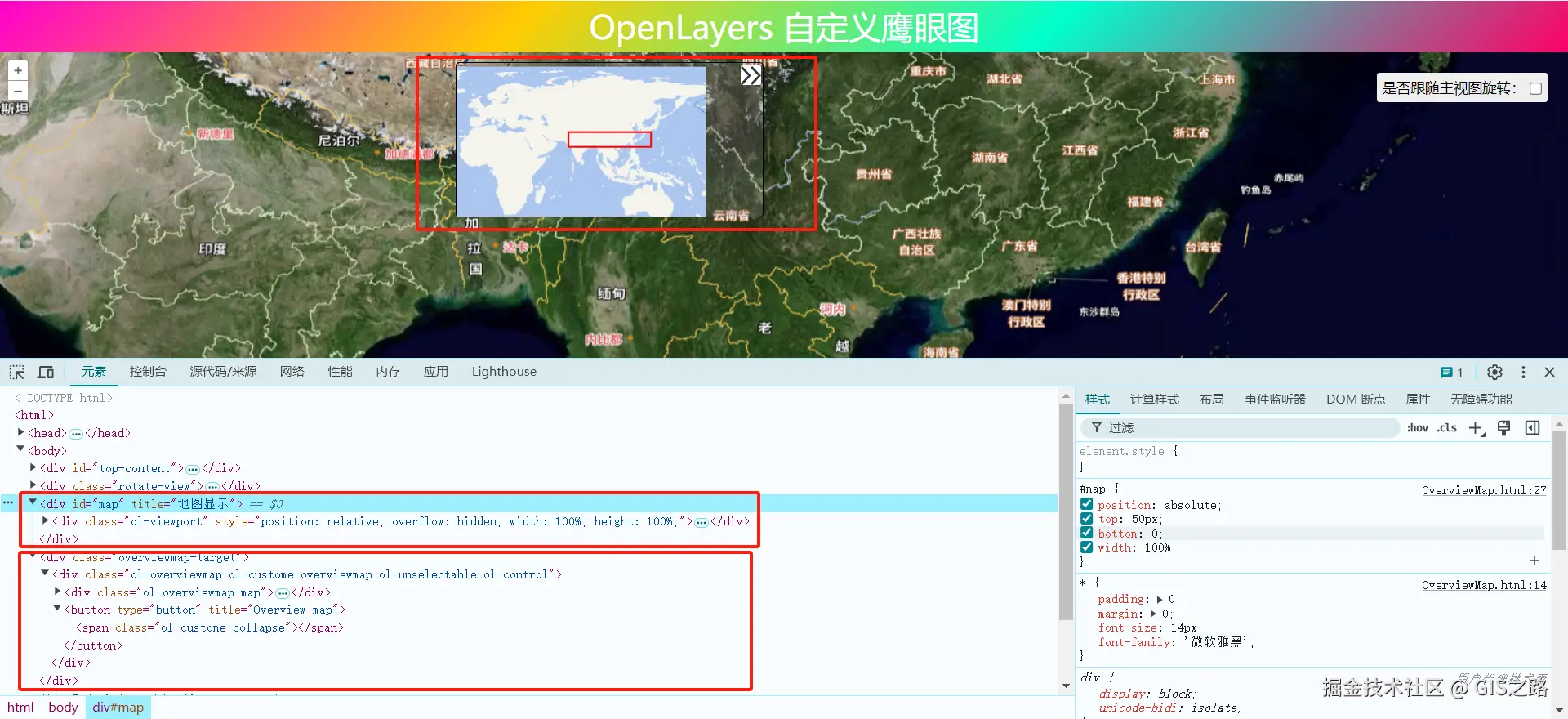
Task: Expand the ol-viewport div node
Action: point(45,520)
